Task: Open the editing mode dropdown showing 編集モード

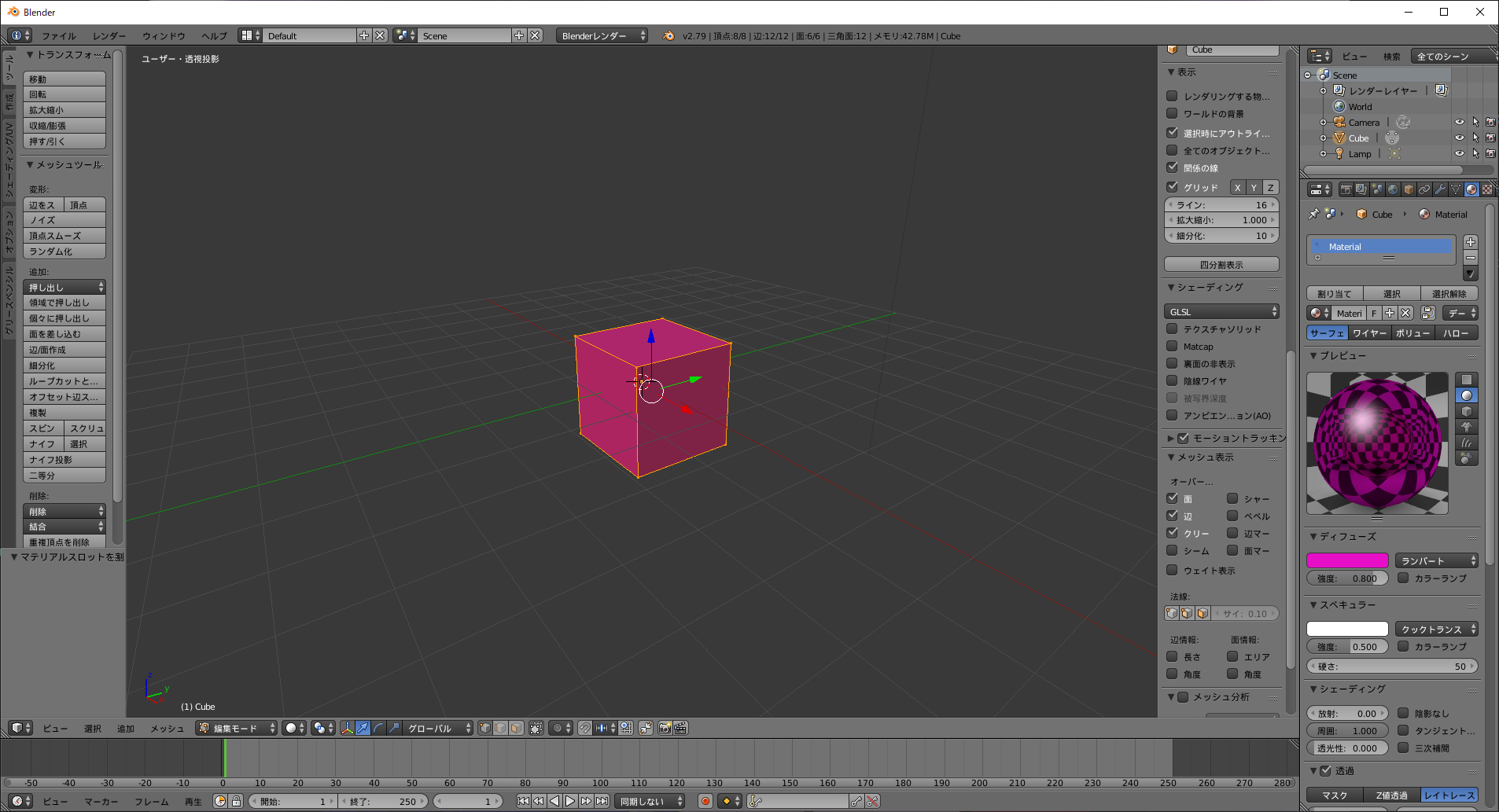Action: pyautogui.click(x=235, y=728)
